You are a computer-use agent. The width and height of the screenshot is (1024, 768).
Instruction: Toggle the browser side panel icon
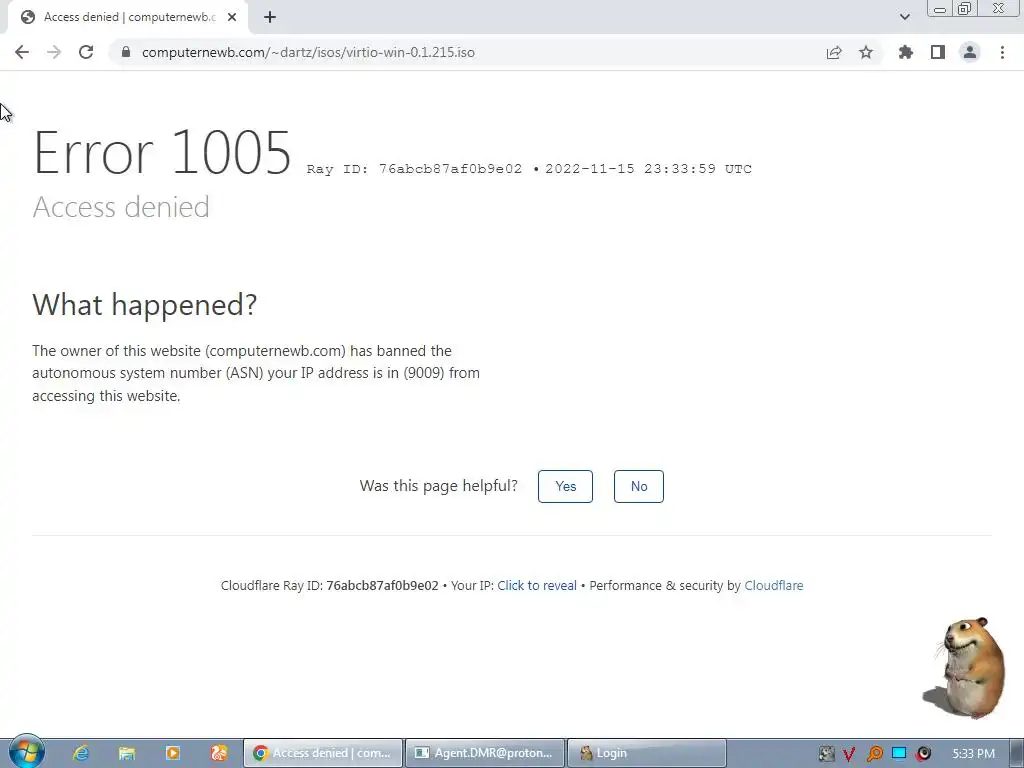pyautogui.click(x=938, y=52)
